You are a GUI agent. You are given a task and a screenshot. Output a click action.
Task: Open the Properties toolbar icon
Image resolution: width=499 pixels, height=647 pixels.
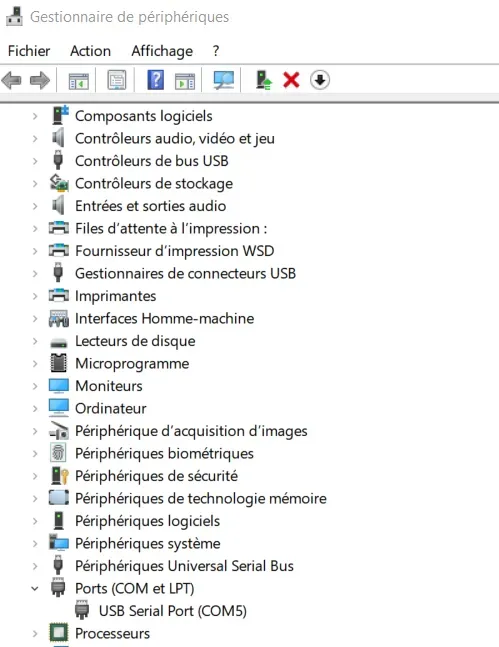click(117, 80)
